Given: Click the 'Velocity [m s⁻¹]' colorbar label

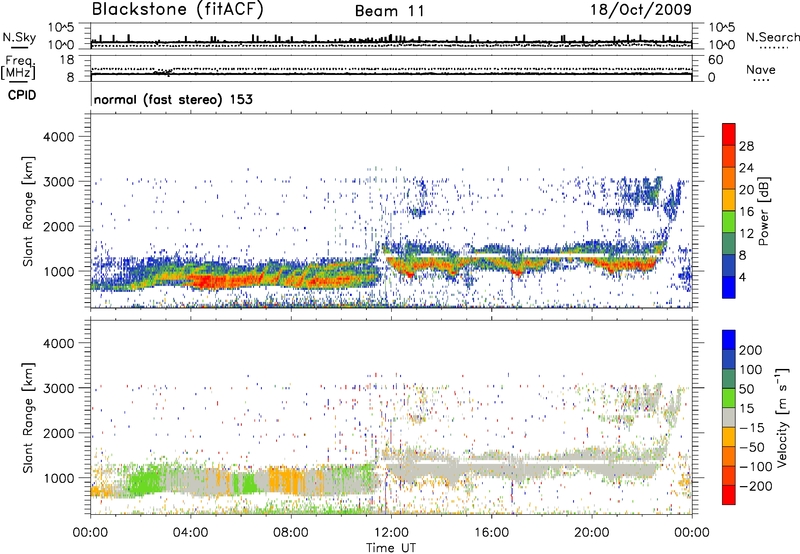Looking at the screenshot, I should click(x=782, y=417).
